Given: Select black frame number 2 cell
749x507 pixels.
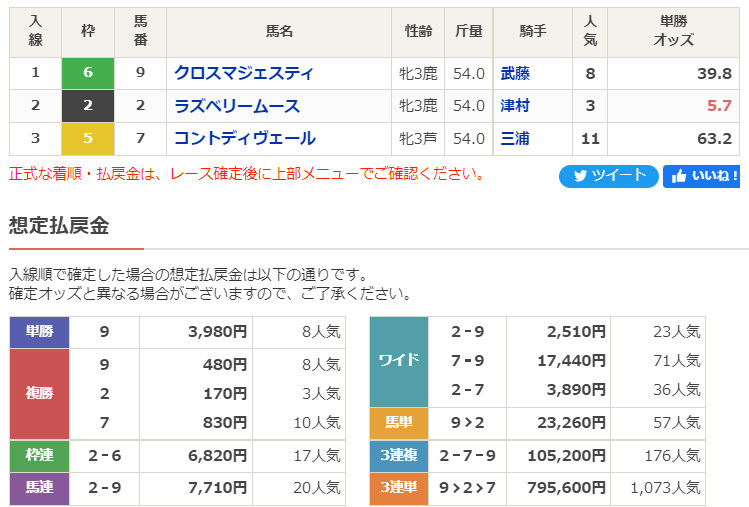Looking at the screenshot, I should (x=88, y=106).
